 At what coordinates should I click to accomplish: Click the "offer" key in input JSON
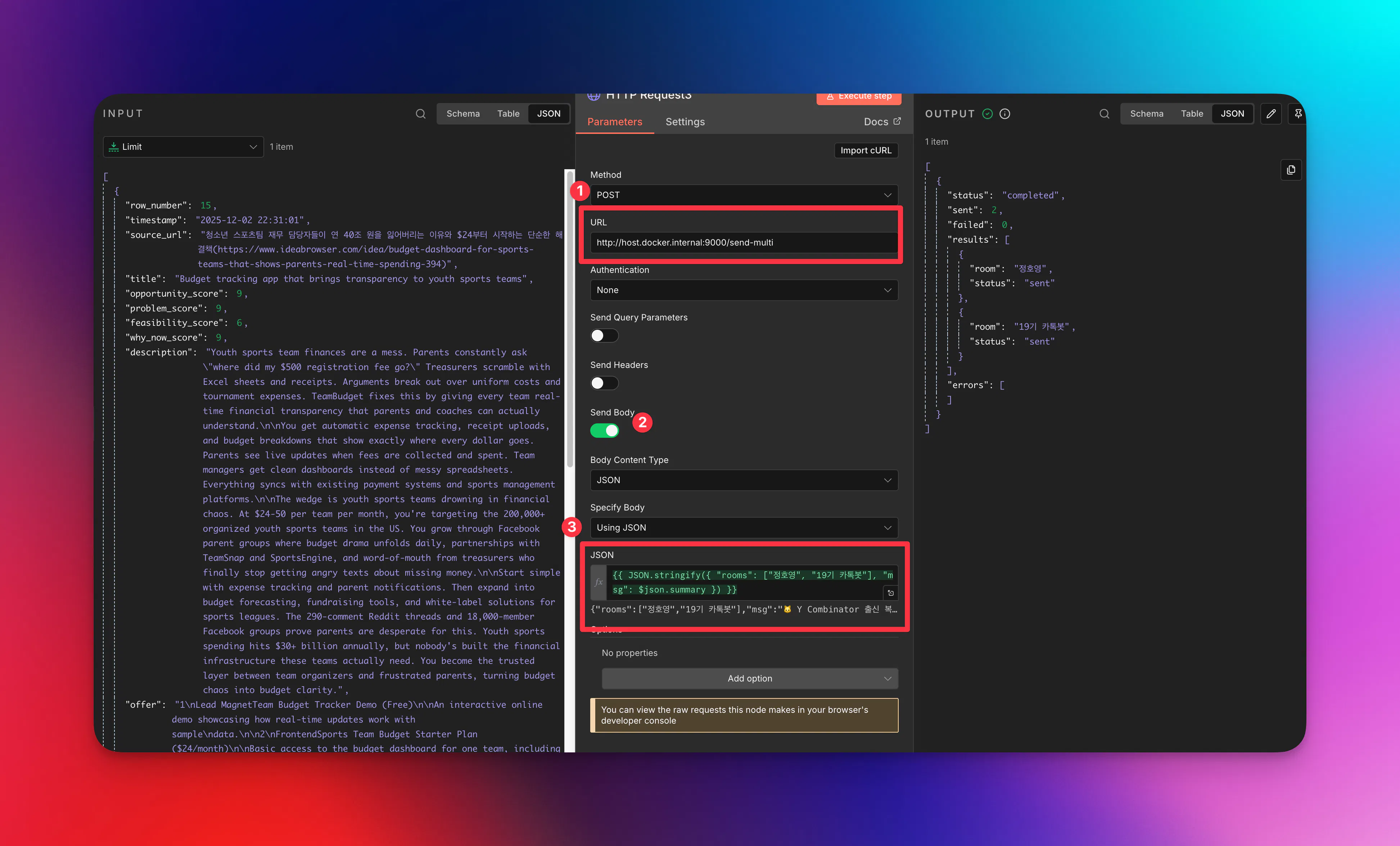(x=143, y=705)
